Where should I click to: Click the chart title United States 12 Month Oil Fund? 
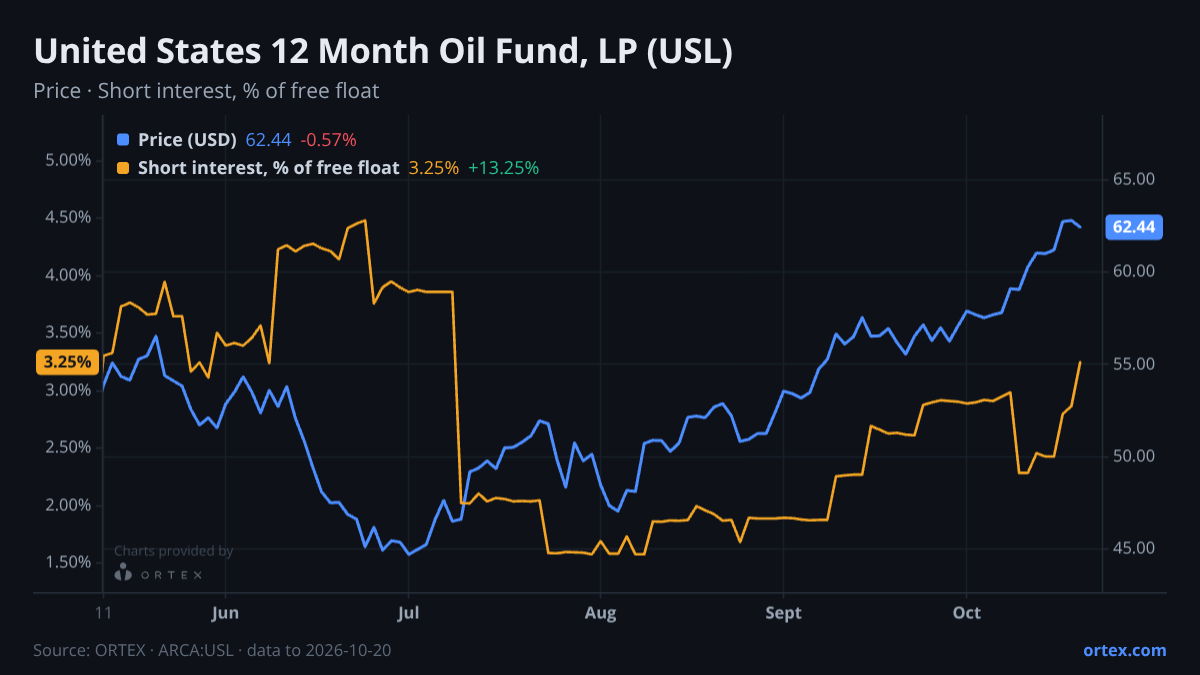pyautogui.click(x=383, y=52)
